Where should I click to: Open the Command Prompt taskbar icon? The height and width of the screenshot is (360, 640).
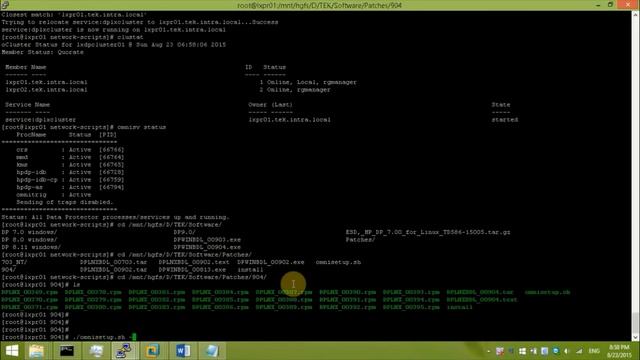(67, 351)
